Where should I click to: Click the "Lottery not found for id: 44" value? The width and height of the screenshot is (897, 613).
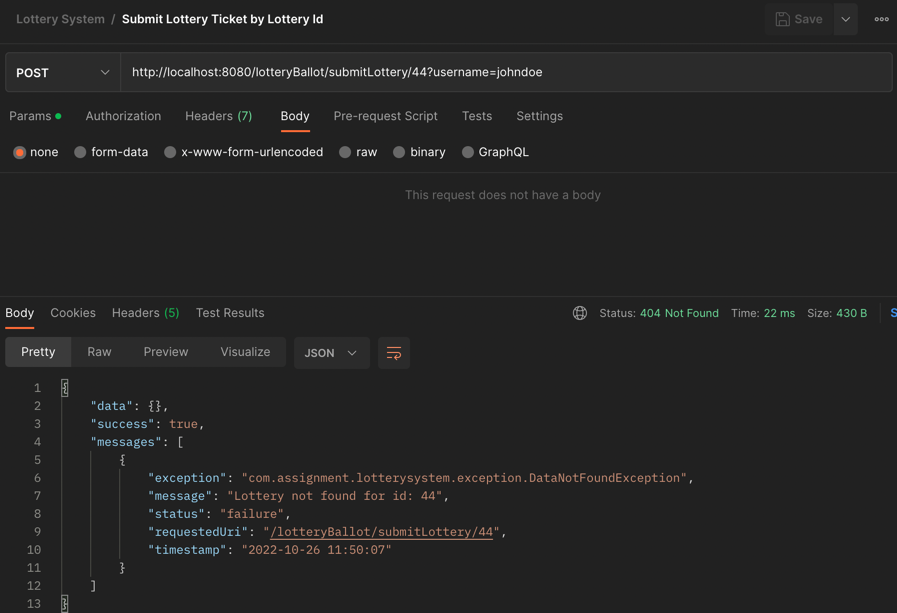coord(335,496)
